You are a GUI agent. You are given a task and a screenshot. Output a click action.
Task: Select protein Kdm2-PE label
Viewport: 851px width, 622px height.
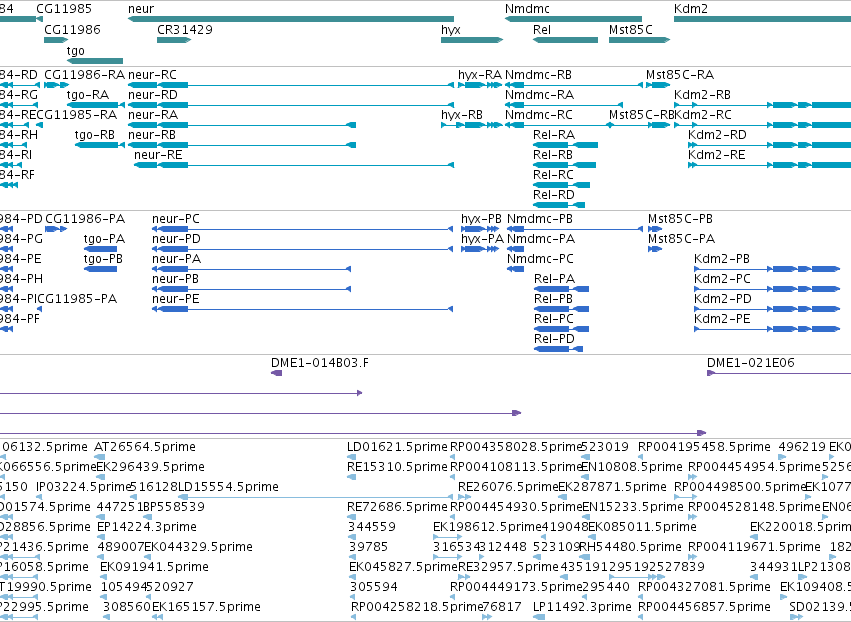click(722, 319)
